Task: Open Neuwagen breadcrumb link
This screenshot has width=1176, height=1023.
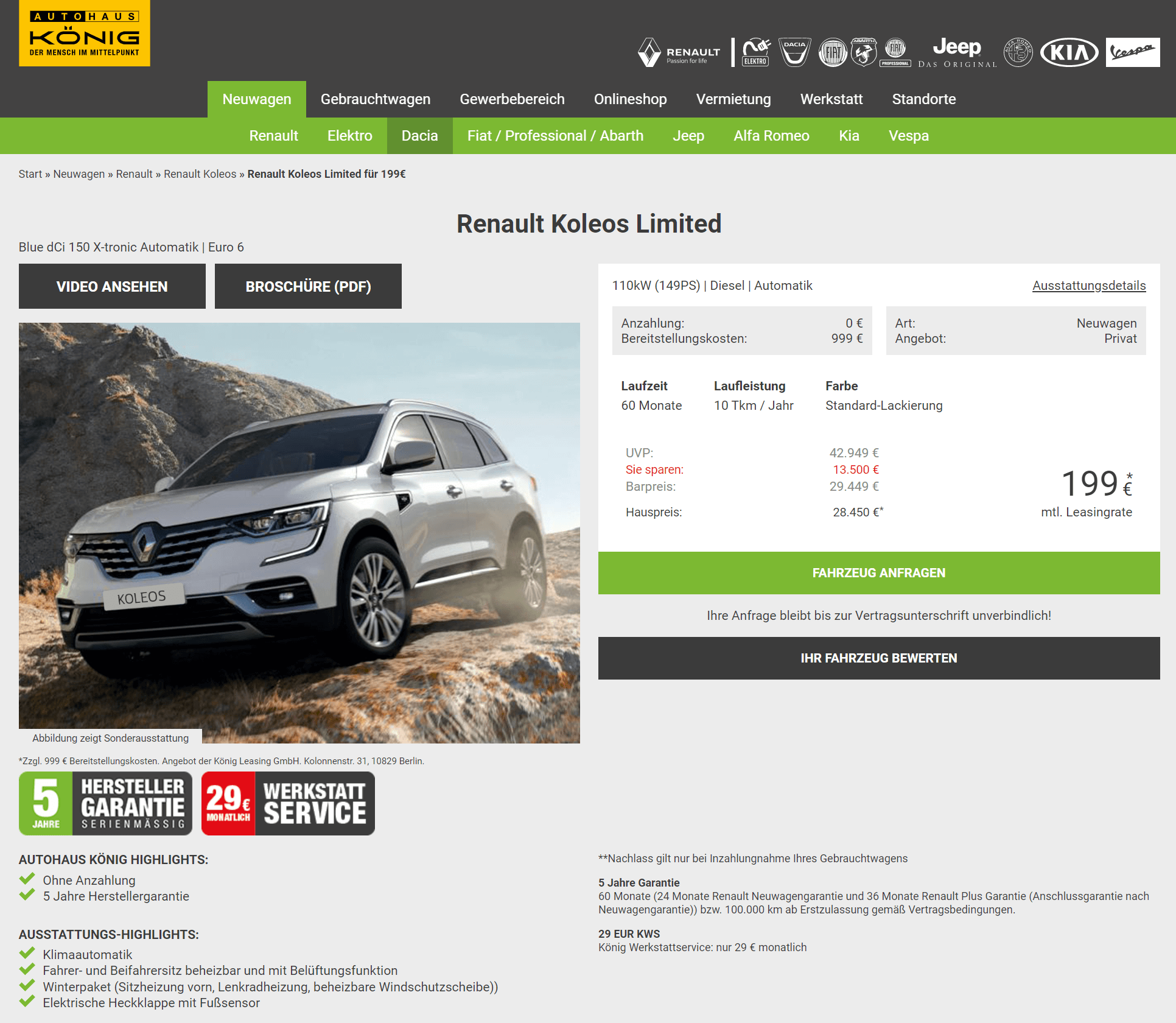Action: (x=79, y=174)
